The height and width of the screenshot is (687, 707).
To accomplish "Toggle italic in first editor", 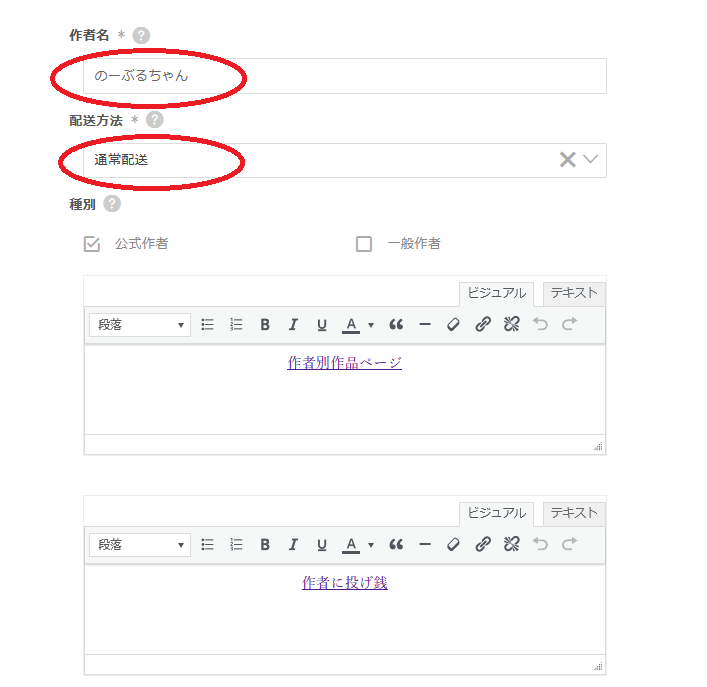I will point(294,325).
